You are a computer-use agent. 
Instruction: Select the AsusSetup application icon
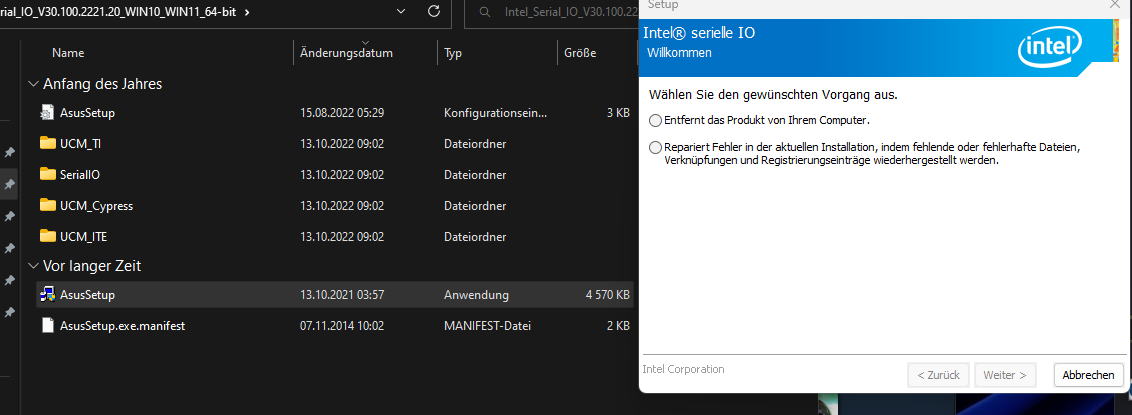48,294
